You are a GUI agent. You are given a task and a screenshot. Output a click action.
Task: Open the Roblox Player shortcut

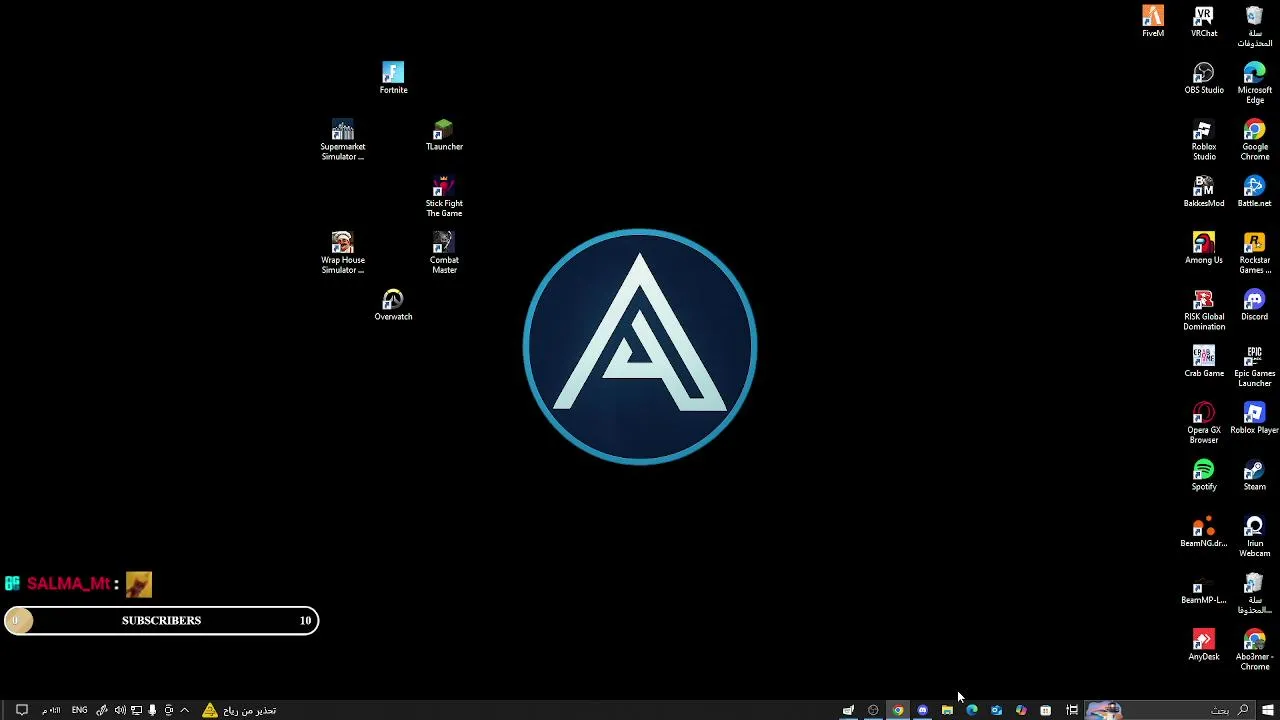click(x=1254, y=418)
